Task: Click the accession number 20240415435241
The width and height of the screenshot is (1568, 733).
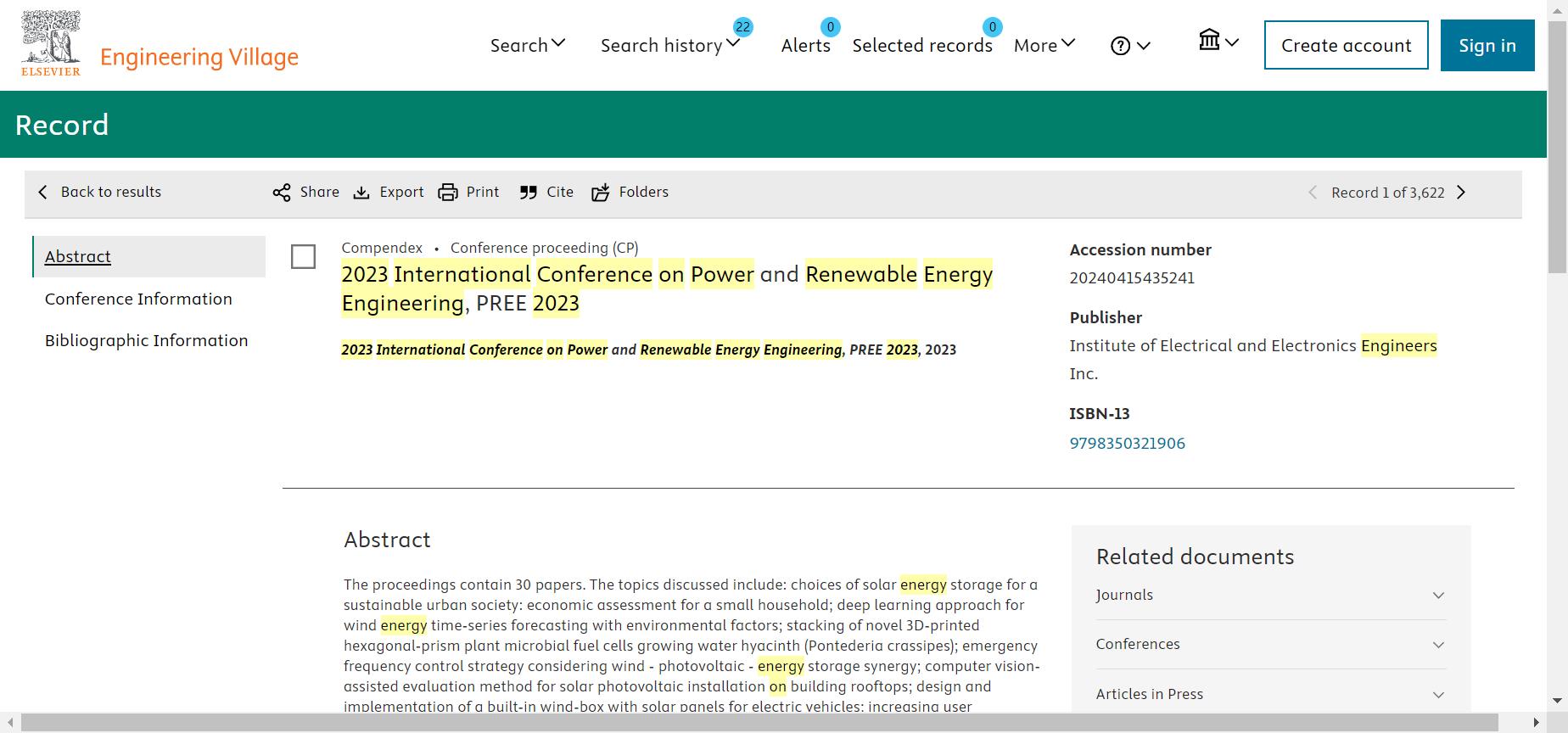Action: (1132, 277)
